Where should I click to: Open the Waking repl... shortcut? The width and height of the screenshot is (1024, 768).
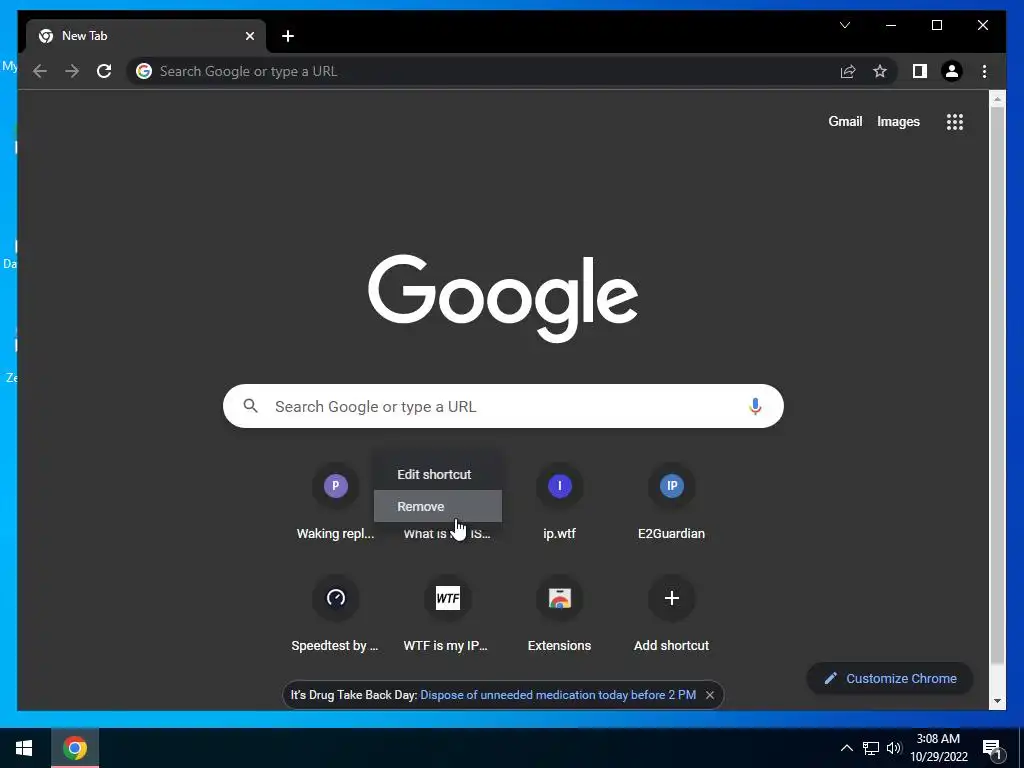point(336,502)
